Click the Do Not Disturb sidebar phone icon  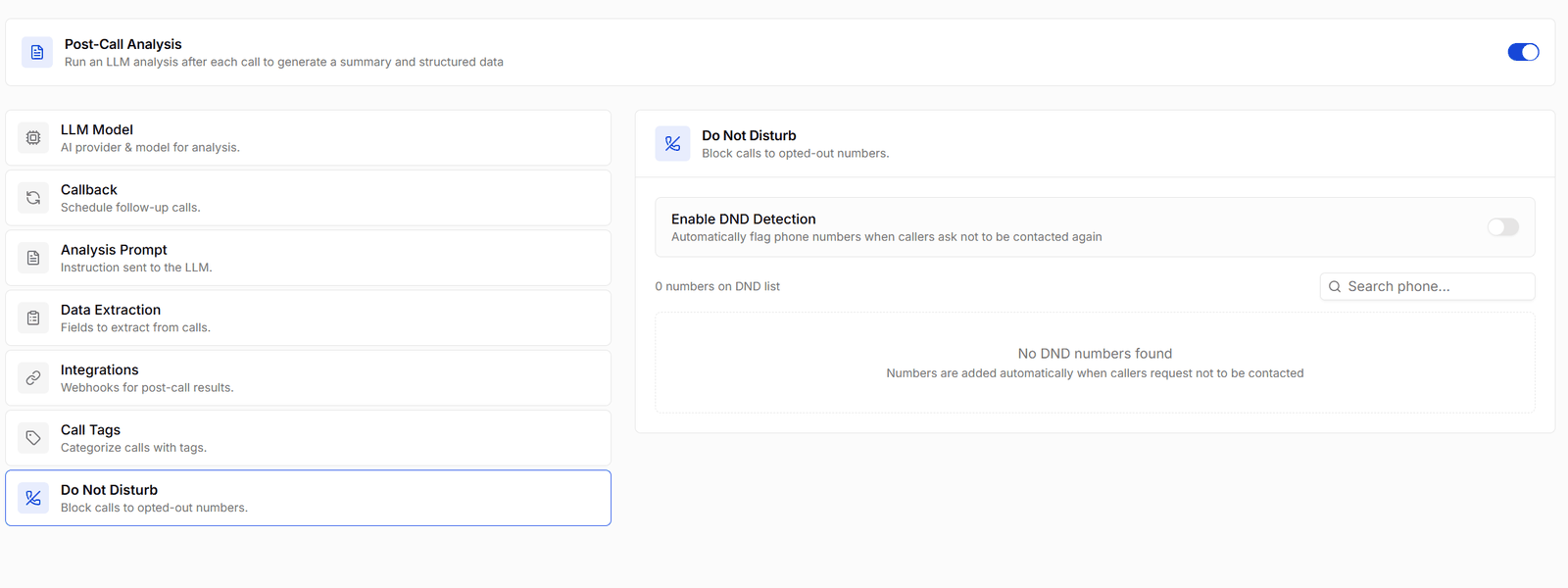click(x=33, y=498)
